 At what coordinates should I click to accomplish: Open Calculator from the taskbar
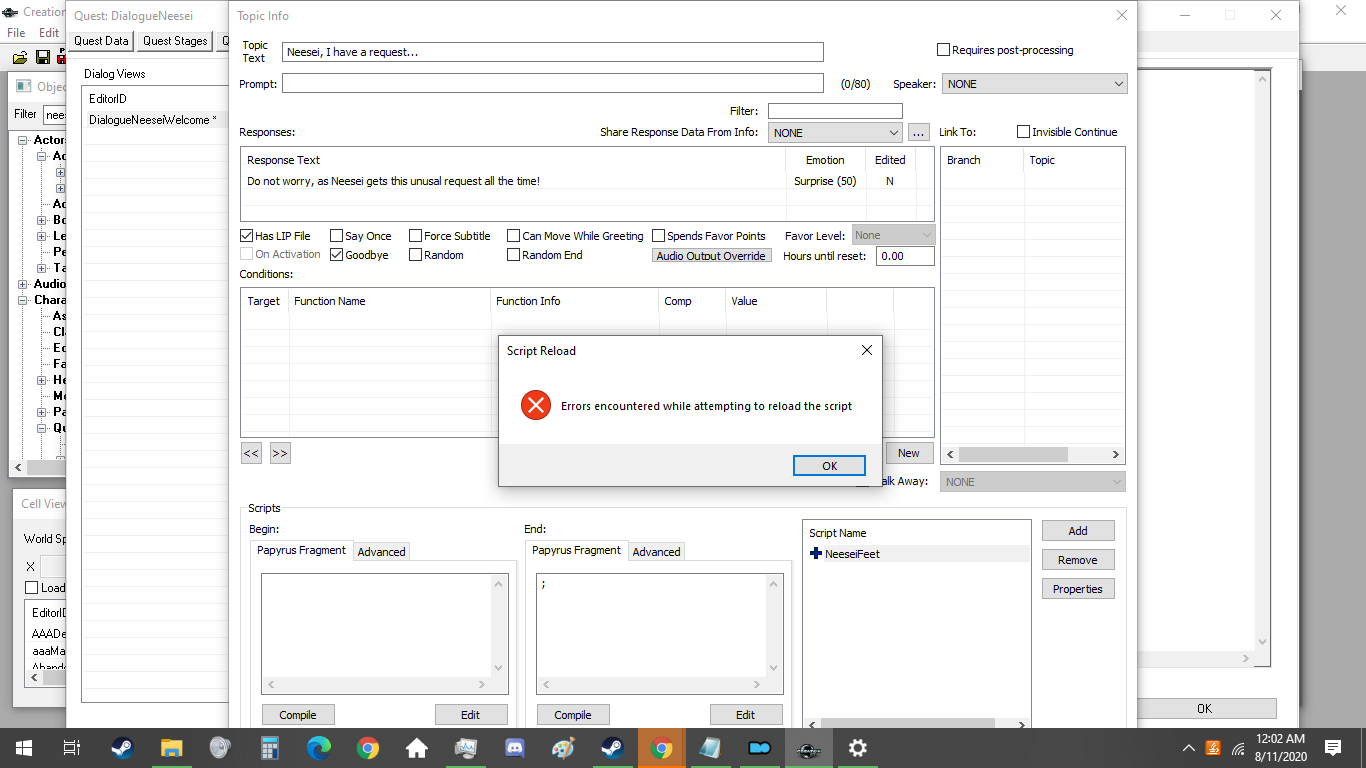270,748
